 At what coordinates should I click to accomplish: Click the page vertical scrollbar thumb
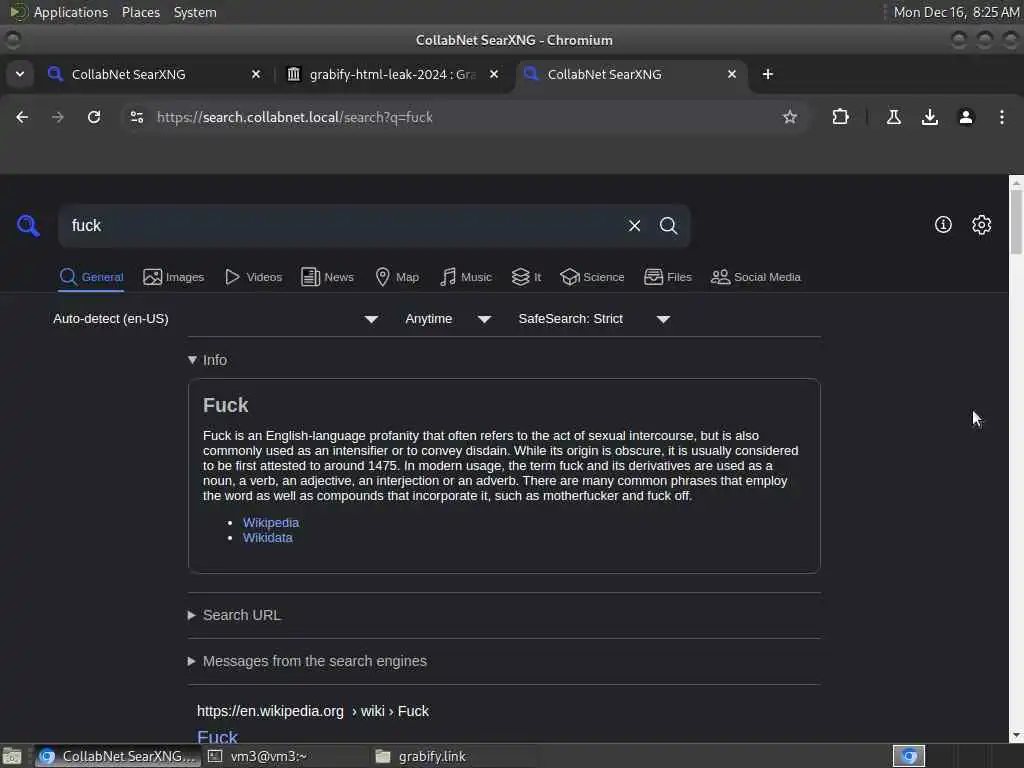point(1016,222)
